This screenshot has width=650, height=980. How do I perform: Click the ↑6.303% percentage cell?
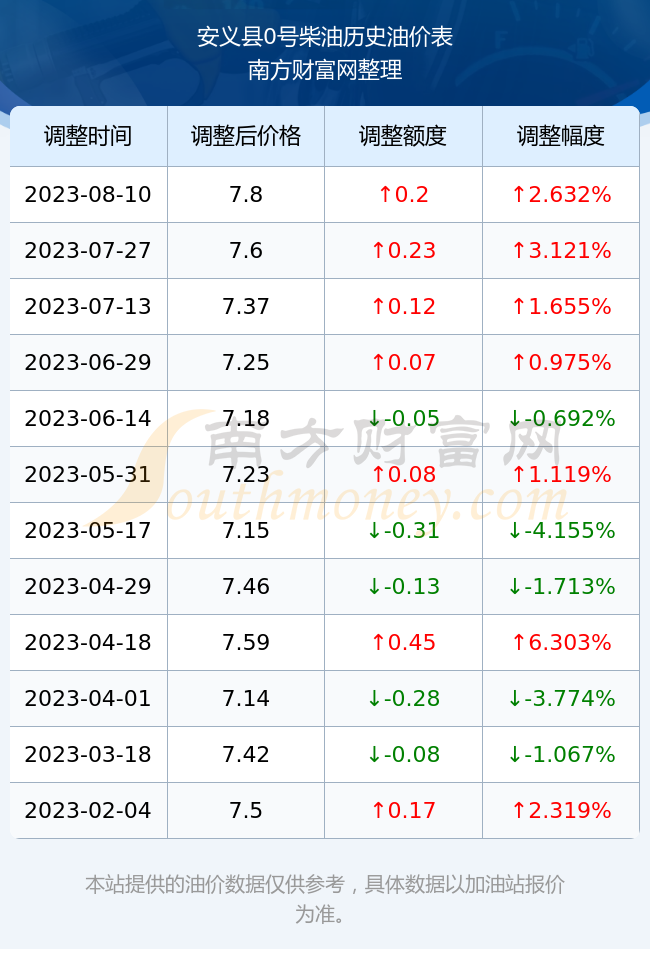(x=561, y=642)
